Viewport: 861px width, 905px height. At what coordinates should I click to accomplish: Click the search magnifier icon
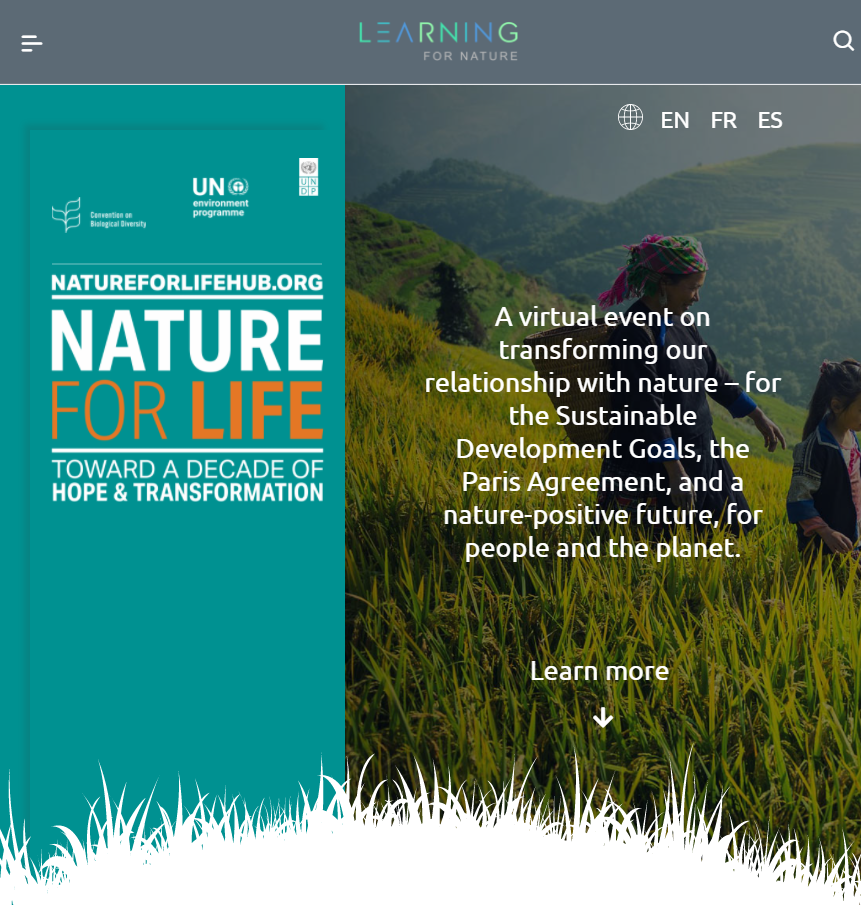pos(842,40)
